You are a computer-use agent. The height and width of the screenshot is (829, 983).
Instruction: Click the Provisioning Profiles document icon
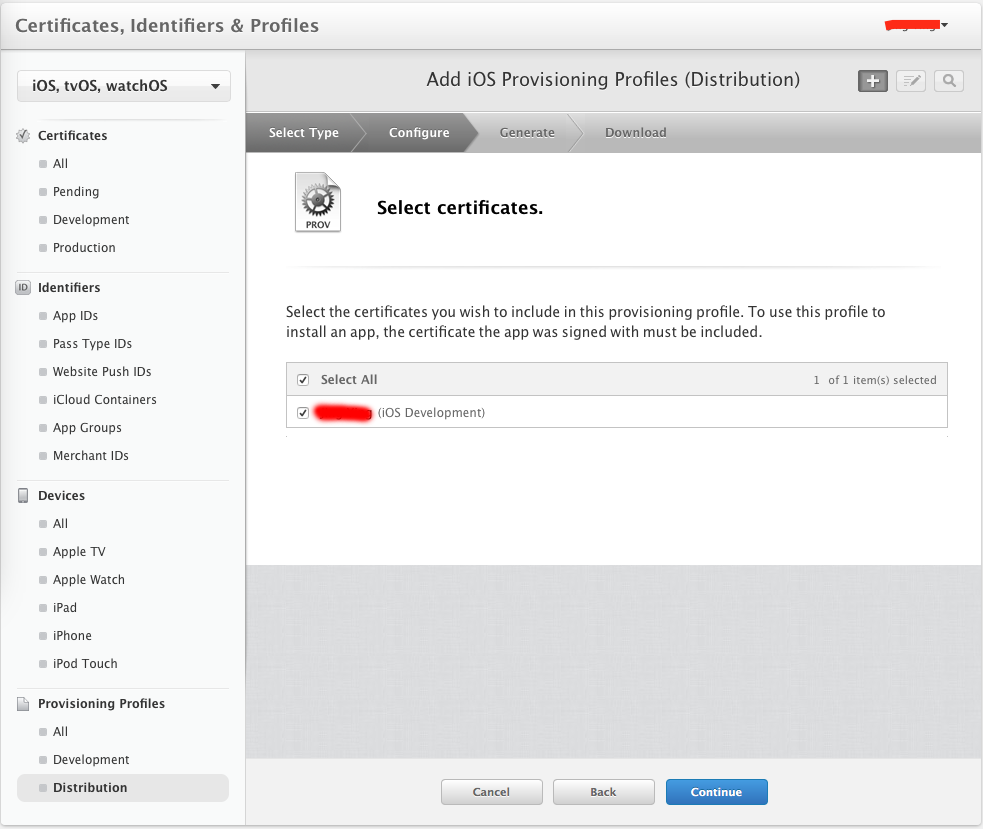(22, 703)
